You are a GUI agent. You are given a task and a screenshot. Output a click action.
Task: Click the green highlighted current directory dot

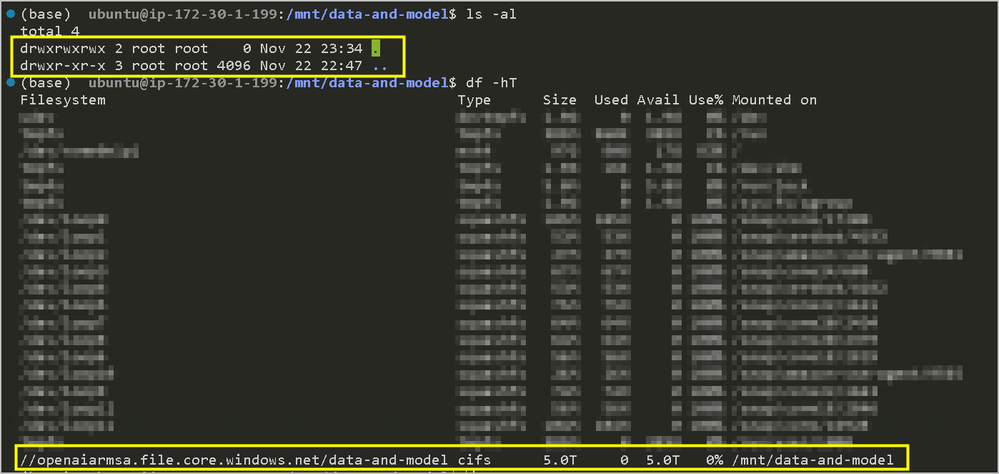point(376,48)
